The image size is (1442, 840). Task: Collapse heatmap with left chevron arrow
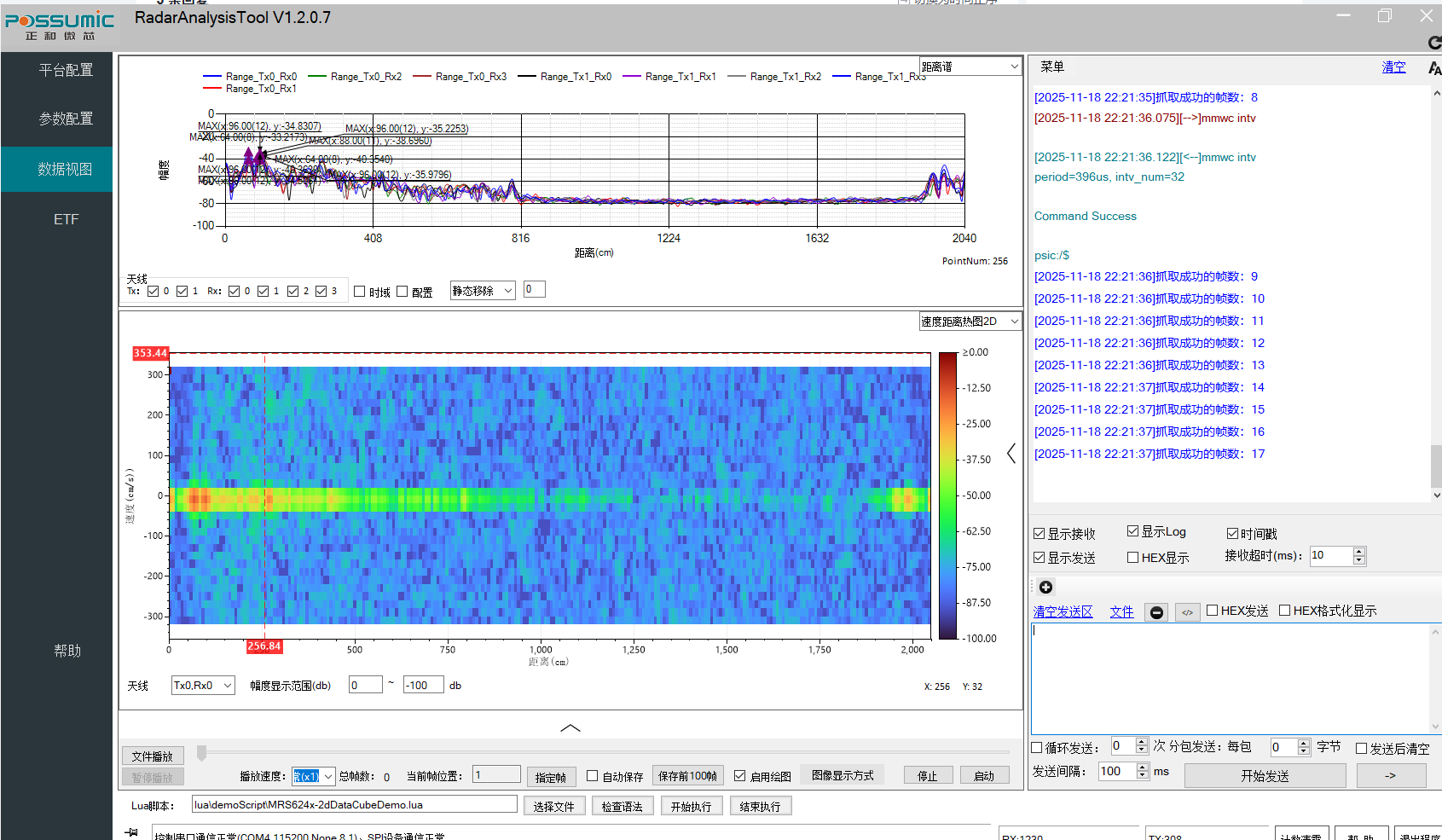[x=1011, y=454]
